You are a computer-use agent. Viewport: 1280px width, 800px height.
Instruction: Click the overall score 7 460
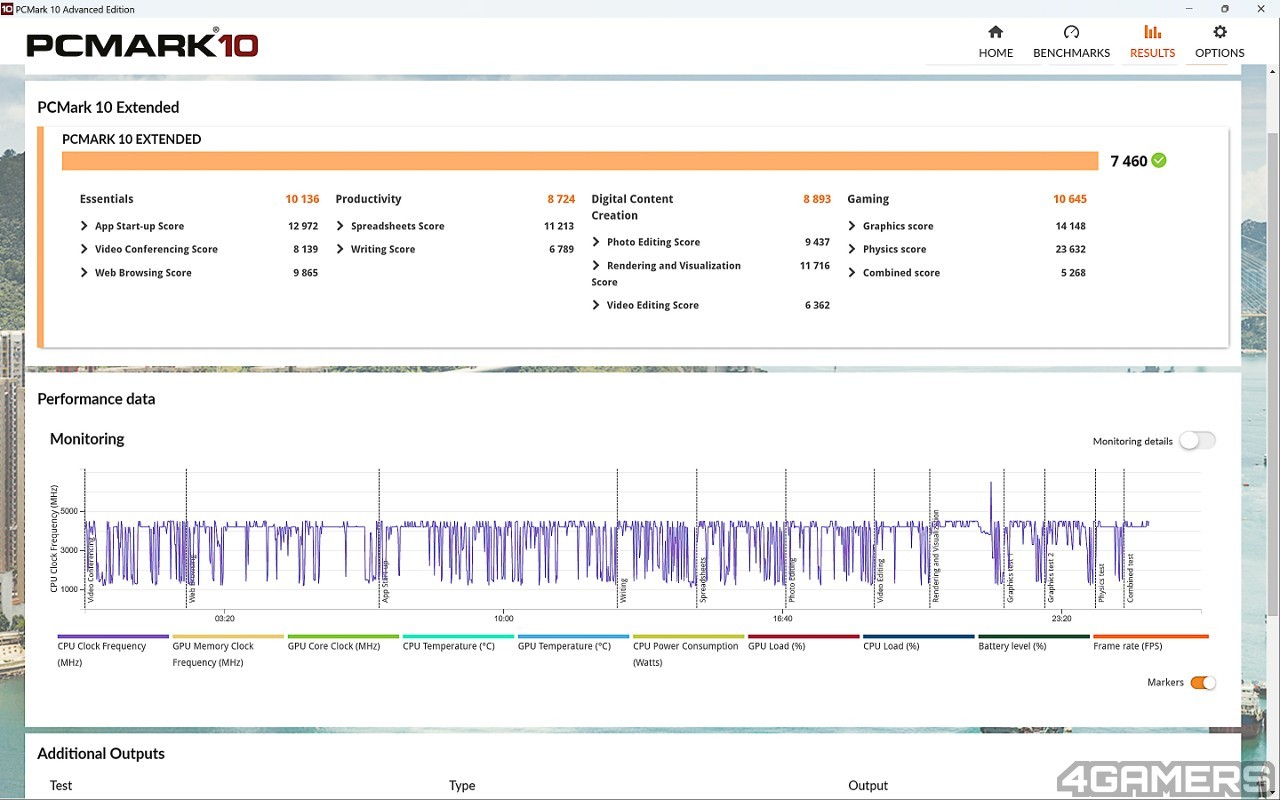coord(1128,161)
